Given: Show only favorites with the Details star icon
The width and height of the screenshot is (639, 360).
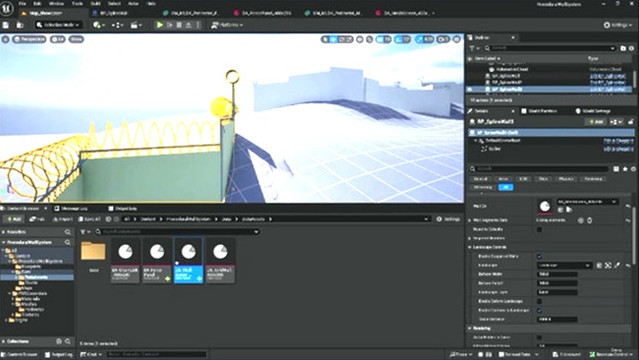Looking at the screenshot, I should pos(625,168).
